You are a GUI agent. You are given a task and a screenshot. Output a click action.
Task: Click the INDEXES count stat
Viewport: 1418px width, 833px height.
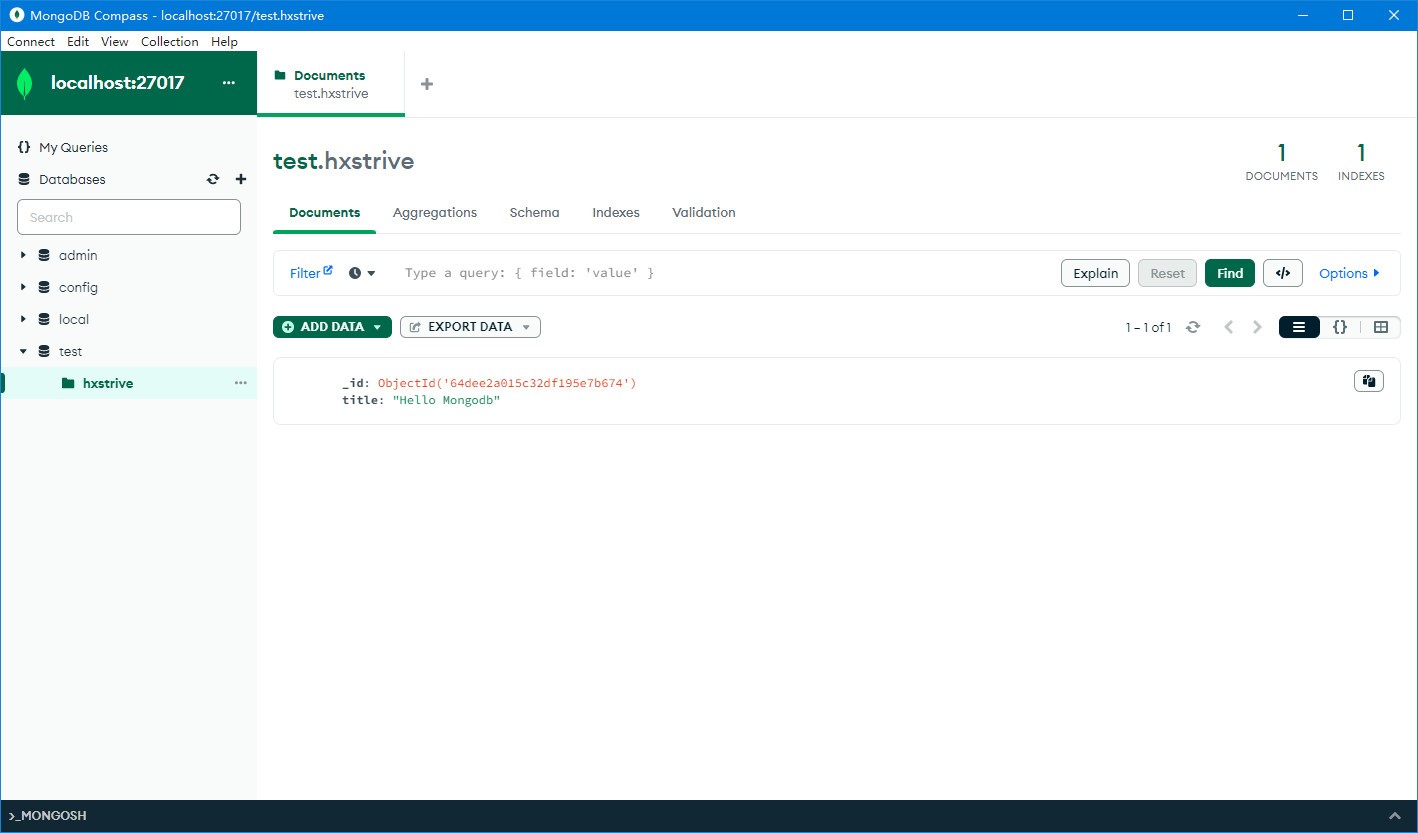tap(1361, 162)
